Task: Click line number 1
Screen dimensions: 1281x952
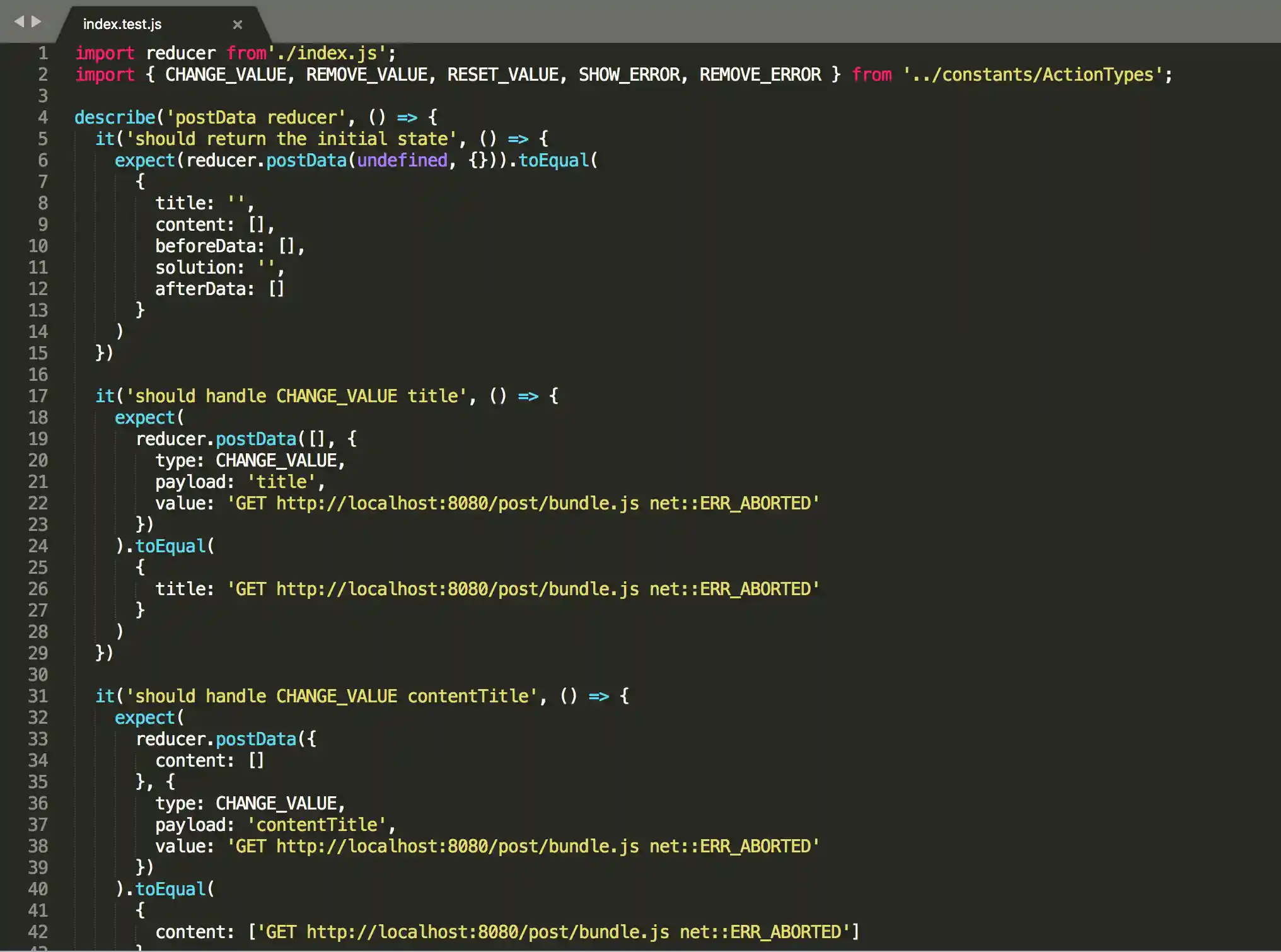Action: 42,53
